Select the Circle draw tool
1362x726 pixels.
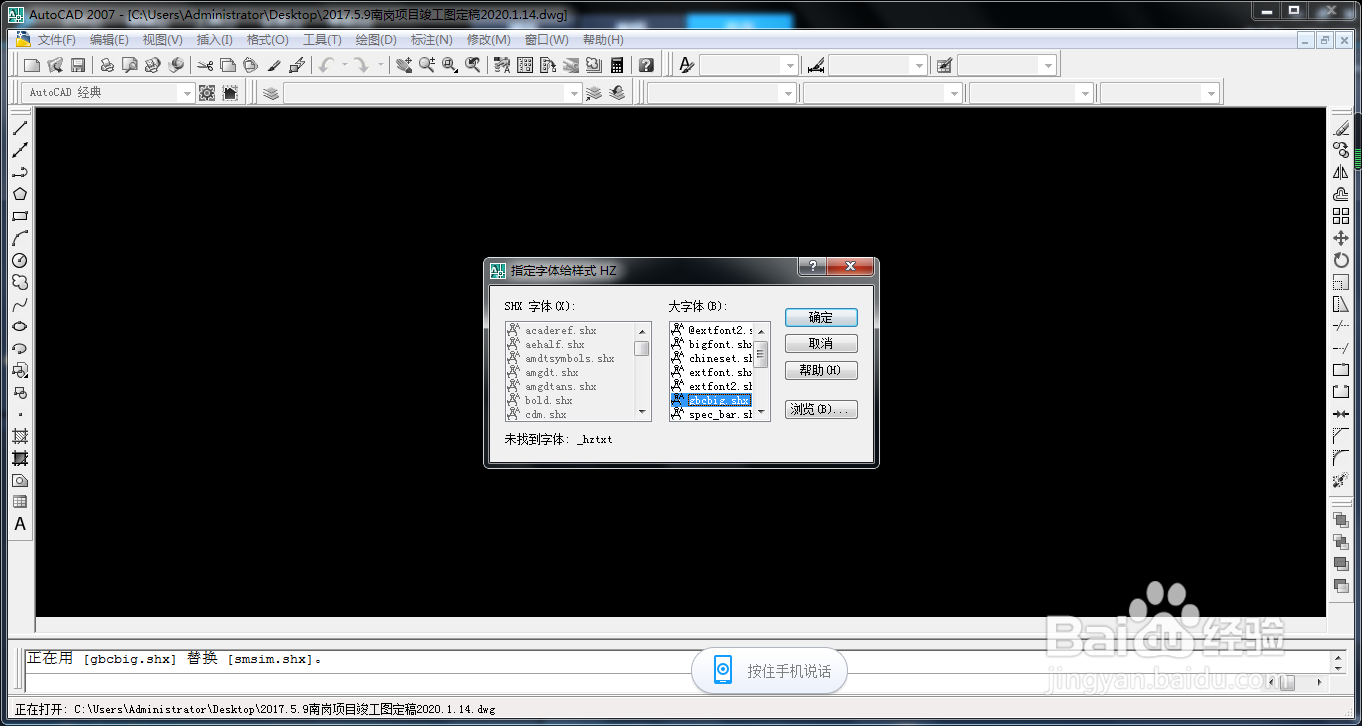pyautogui.click(x=20, y=260)
